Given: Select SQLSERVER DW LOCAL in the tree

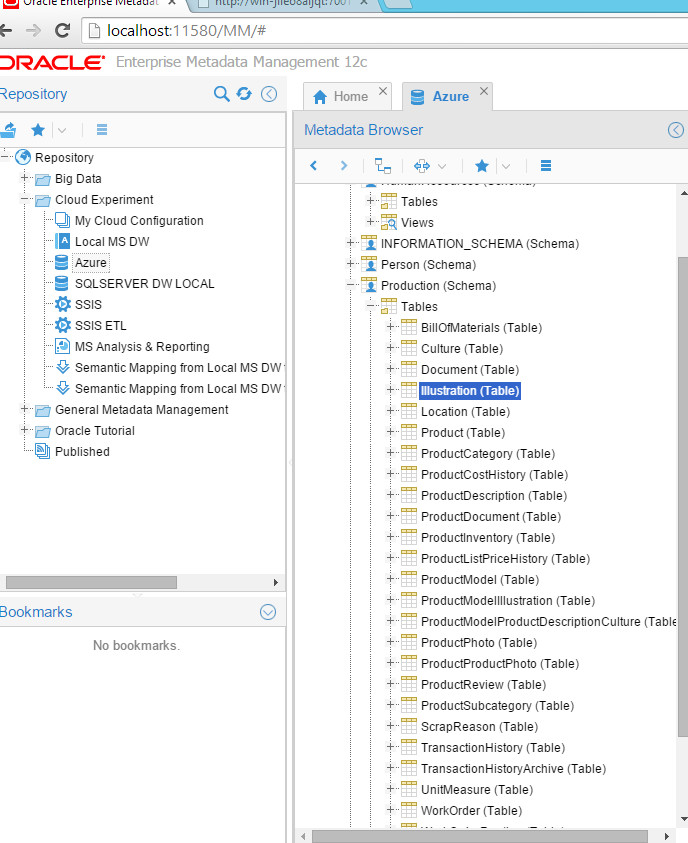Looking at the screenshot, I should (x=144, y=283).
